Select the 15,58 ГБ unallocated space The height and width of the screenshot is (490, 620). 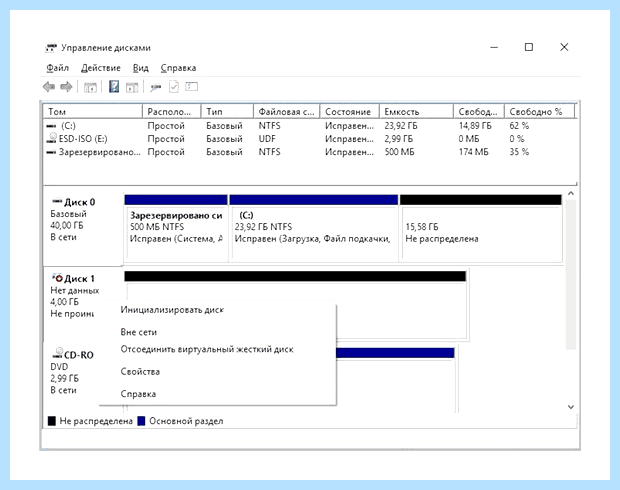click(x=481, y=228)
